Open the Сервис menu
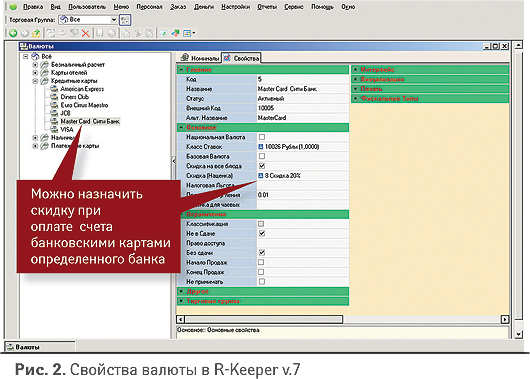 [x=294, y=7]
